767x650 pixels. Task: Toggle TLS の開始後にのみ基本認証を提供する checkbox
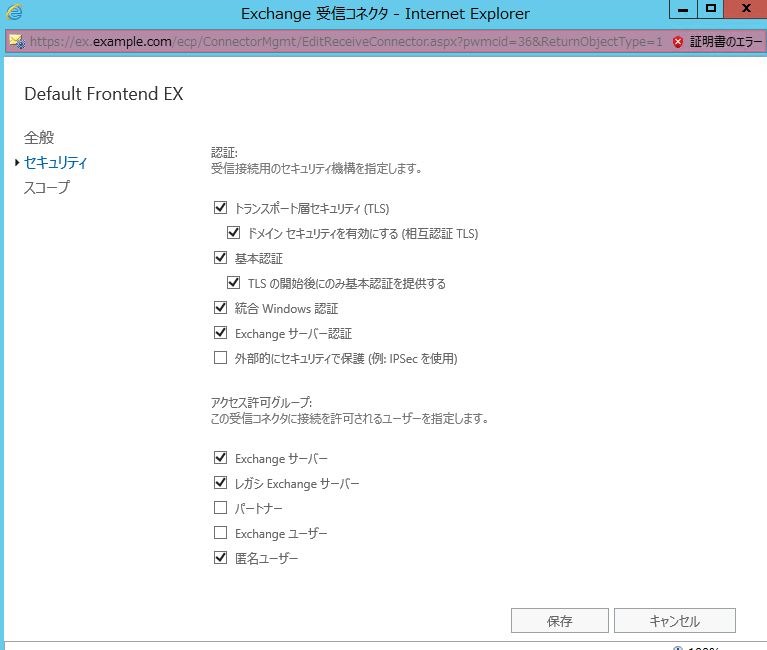click(x=233, y=282)
